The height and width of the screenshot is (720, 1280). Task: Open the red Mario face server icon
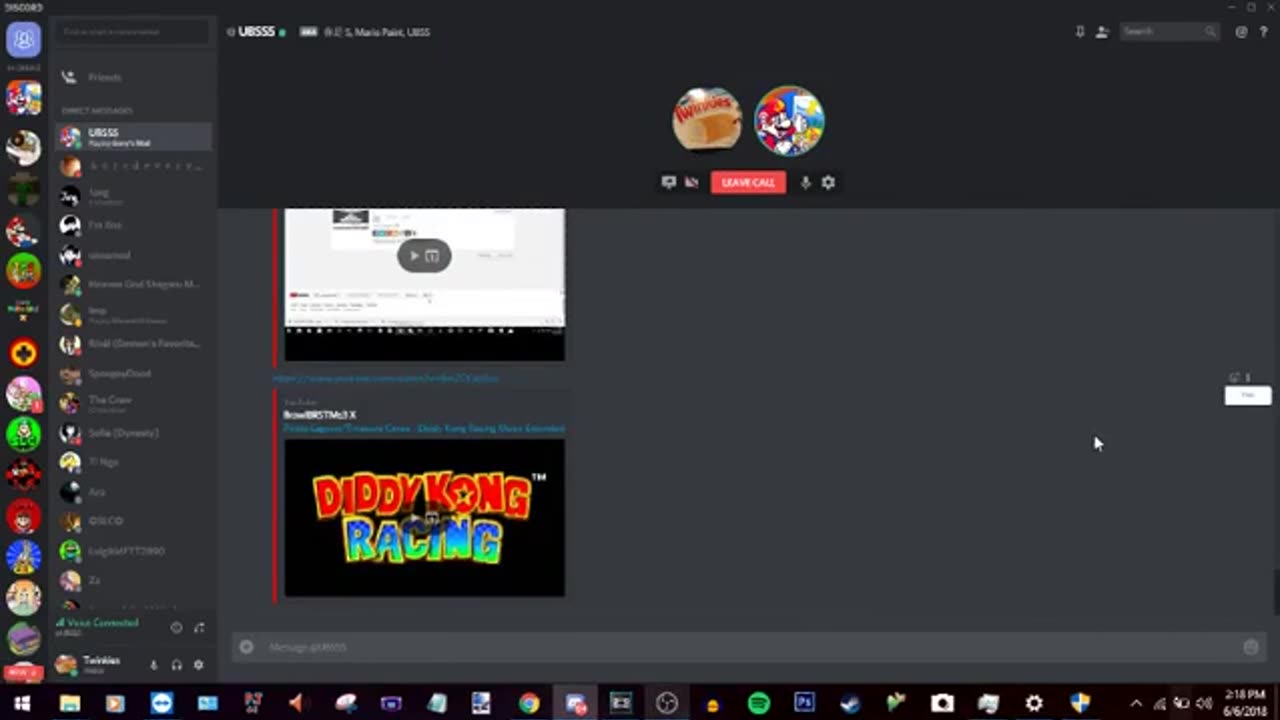[x=23, y=517]
